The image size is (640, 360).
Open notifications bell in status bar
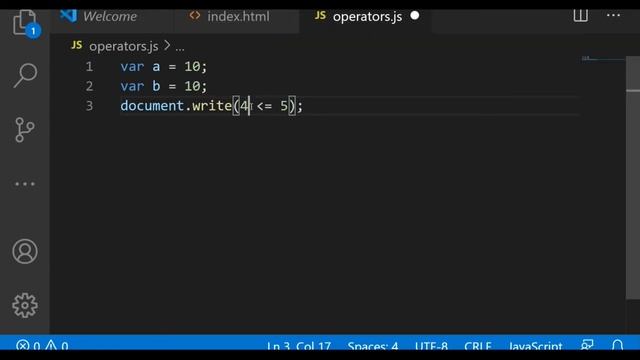point(618,345)
